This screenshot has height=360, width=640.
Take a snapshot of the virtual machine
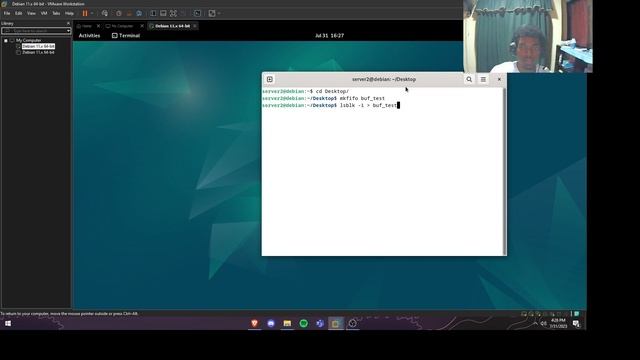pos(119,13)
